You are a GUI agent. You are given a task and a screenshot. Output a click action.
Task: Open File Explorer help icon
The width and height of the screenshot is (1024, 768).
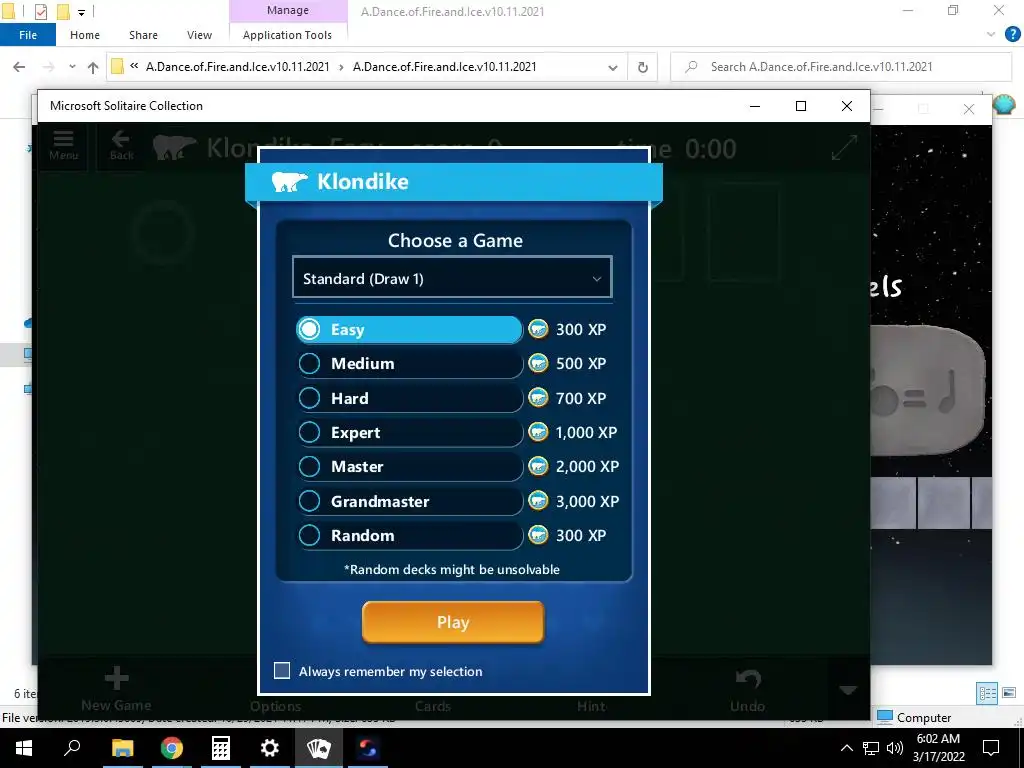pyautogui.click(x=1012, y=34)
